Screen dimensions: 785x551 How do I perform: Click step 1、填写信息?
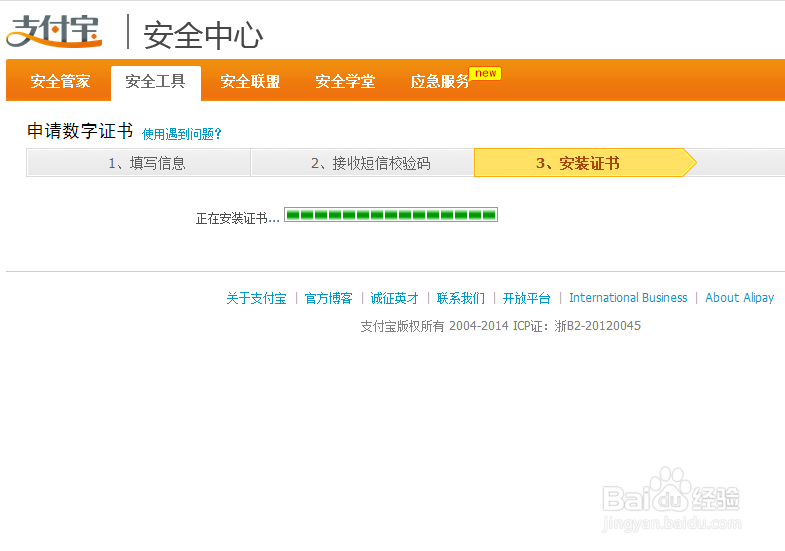click(x=139, y=163)
